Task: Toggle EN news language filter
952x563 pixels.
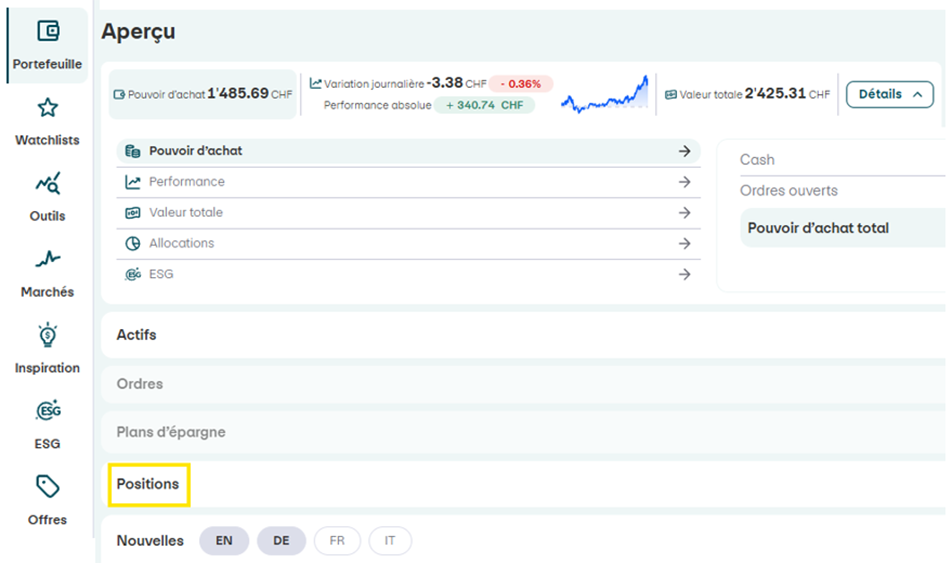Action: (224, 541)
